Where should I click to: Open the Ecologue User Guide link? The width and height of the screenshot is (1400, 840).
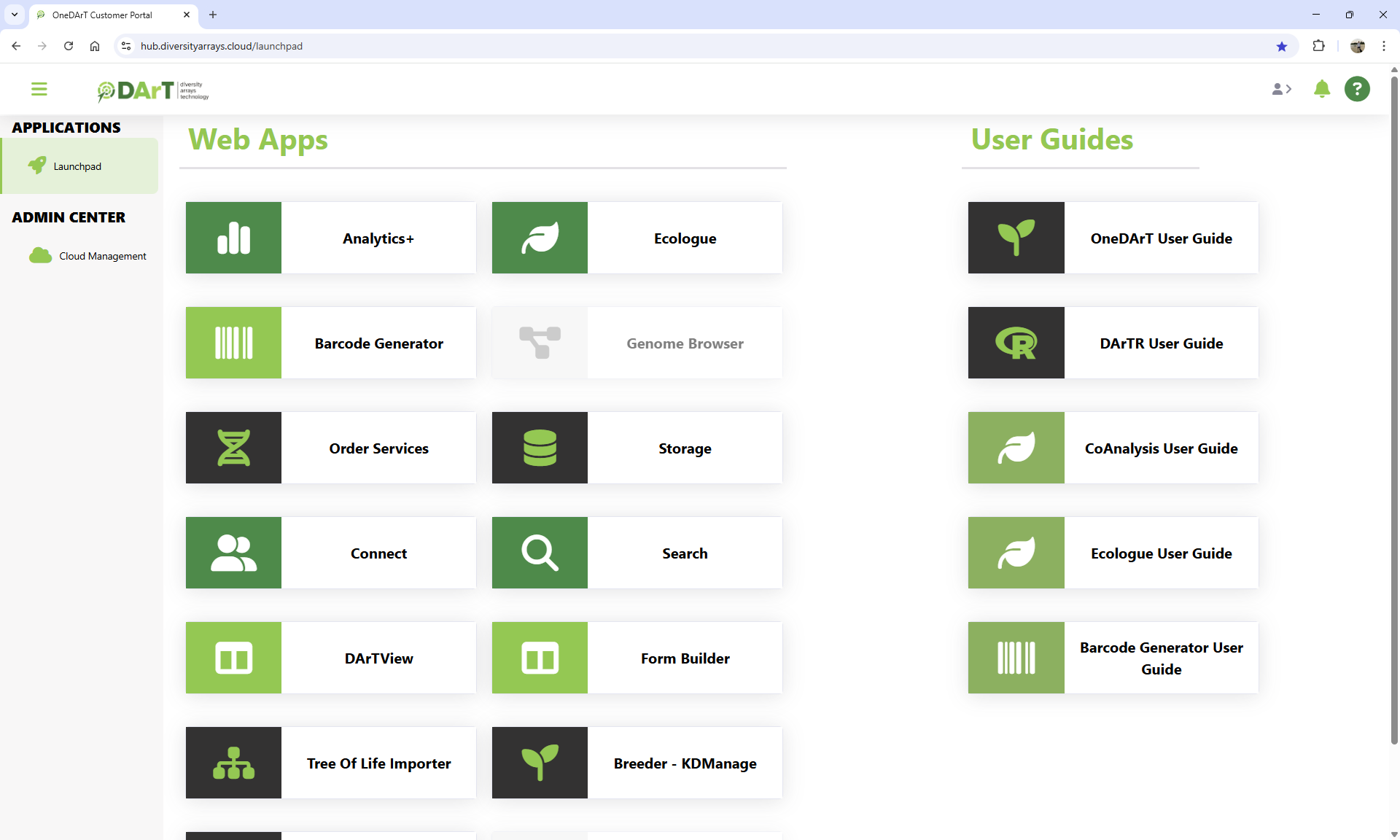click(x=1161, y=553)
